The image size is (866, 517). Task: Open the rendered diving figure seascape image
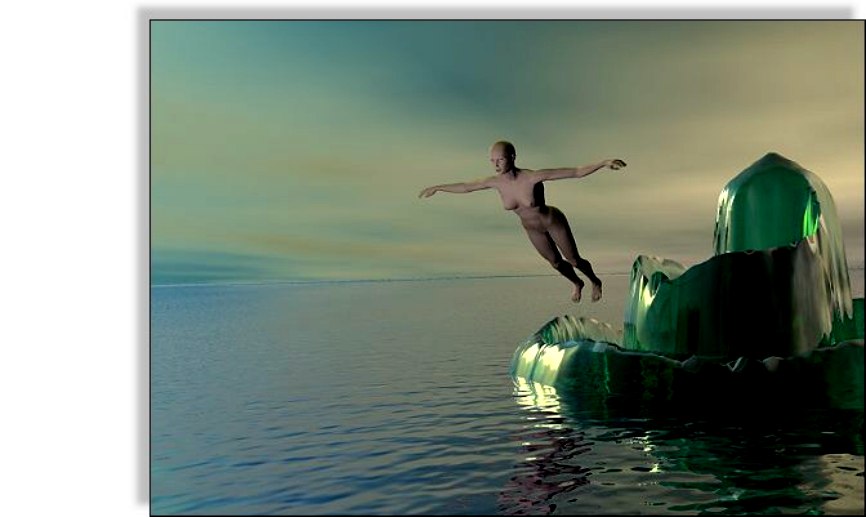(x=508, y=268)
